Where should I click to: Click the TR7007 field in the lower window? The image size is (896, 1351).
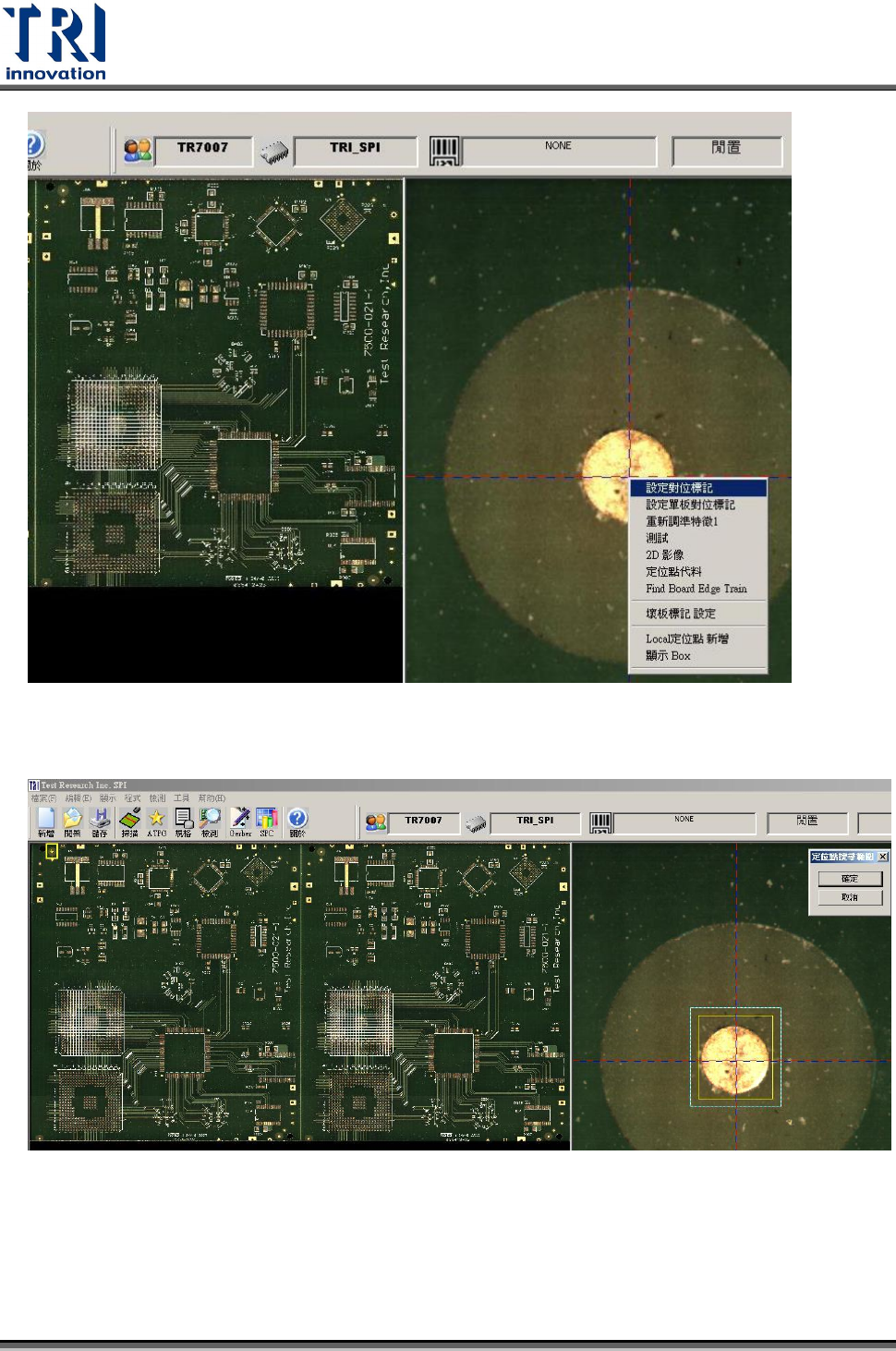pyautogui.click(x=424, y=822)
